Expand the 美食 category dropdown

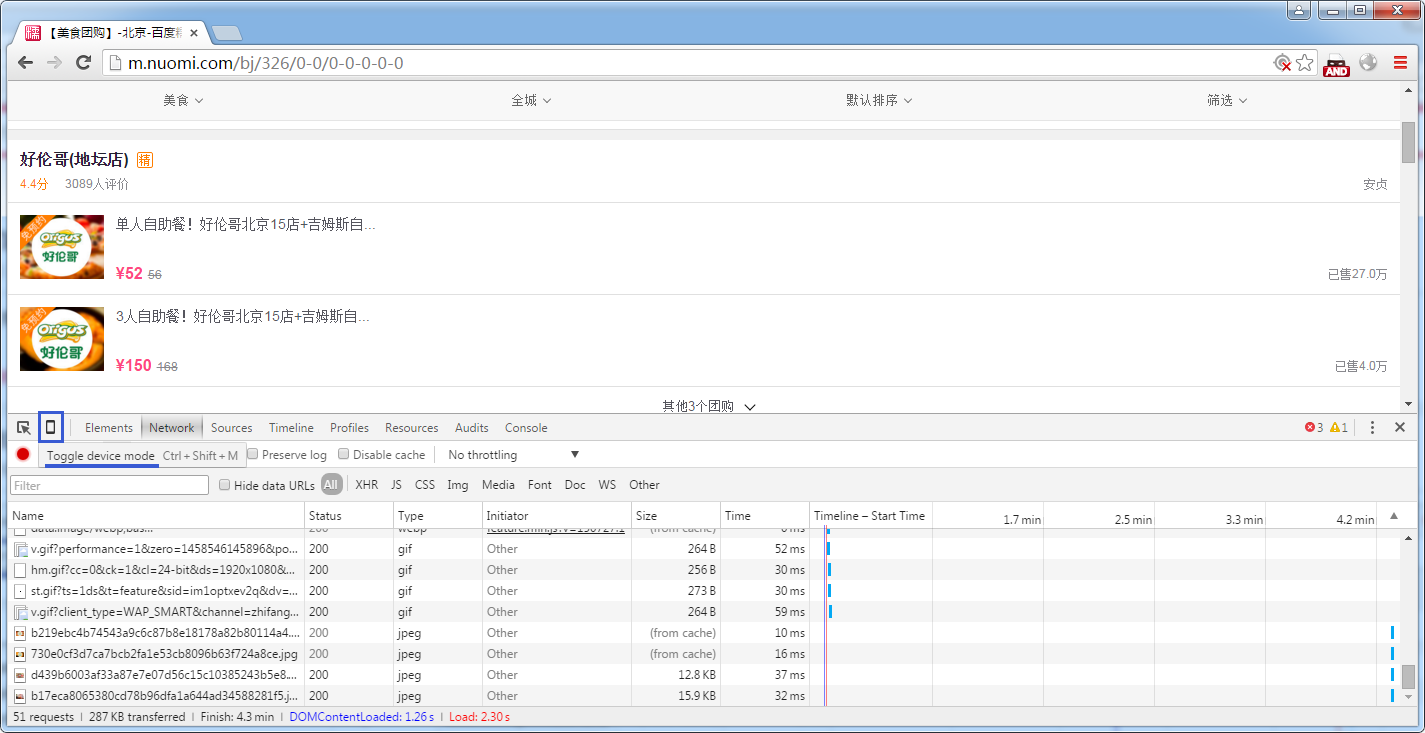184,100
